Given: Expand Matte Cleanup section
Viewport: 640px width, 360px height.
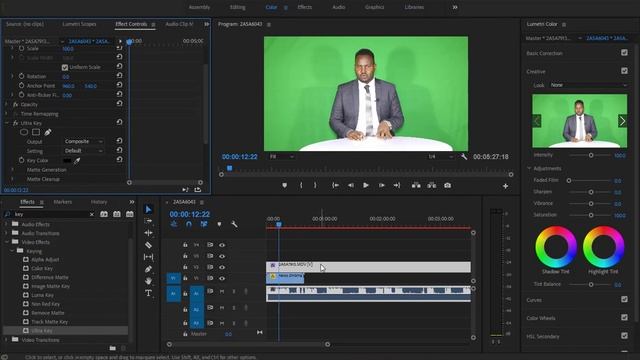Looking at the screenshot, I should coord(12,179).
